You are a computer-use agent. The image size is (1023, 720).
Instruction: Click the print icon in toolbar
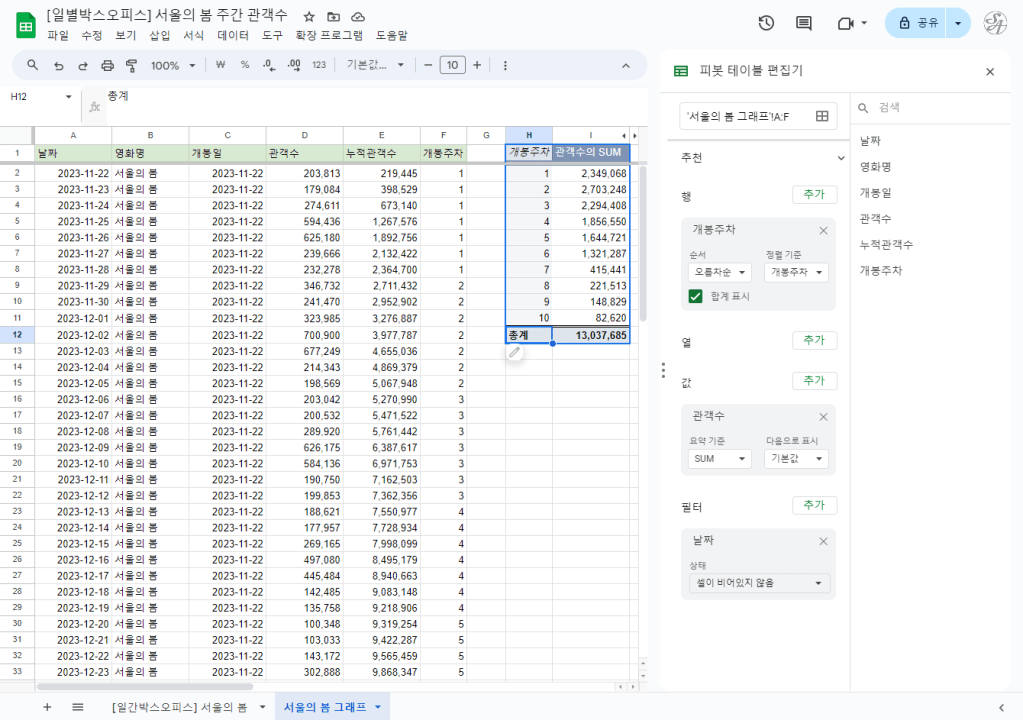click(x=107, y=66)
